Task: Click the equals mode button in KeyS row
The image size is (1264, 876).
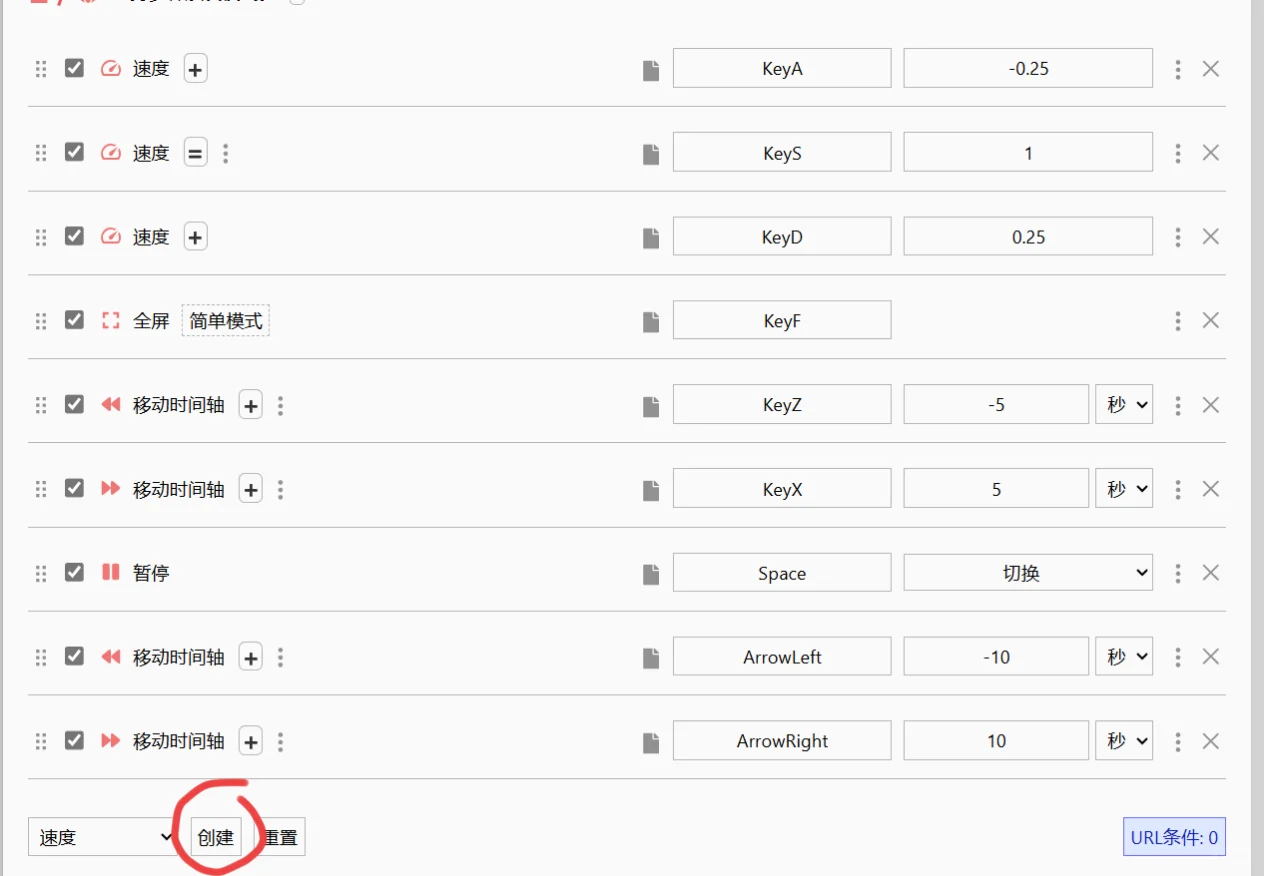Action: click(x=196, y=153)
